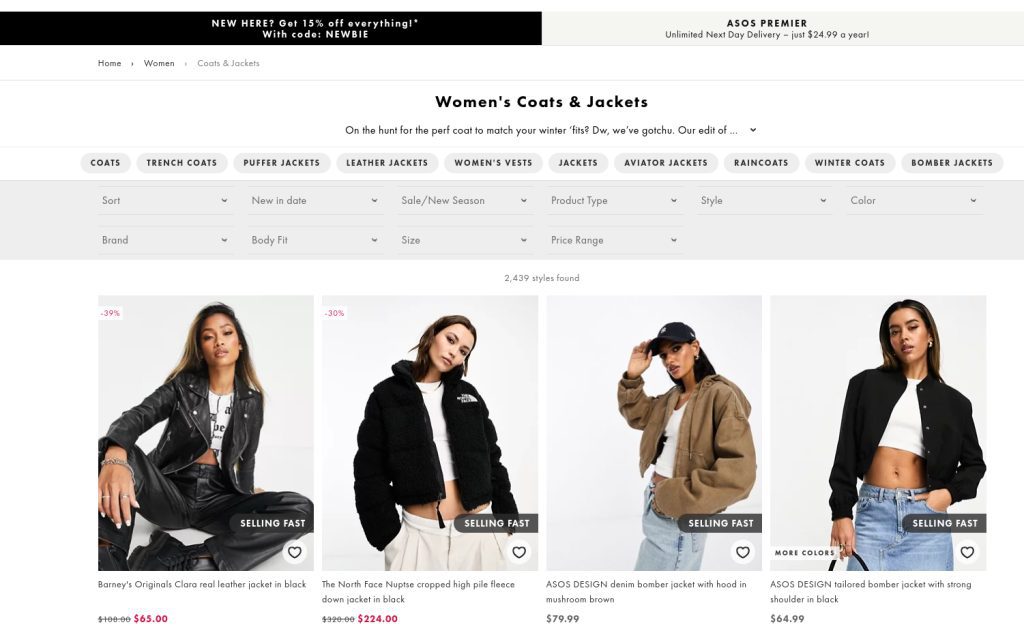
Task: Go to the Home breadcrumb link
Action: click(109, 63)
